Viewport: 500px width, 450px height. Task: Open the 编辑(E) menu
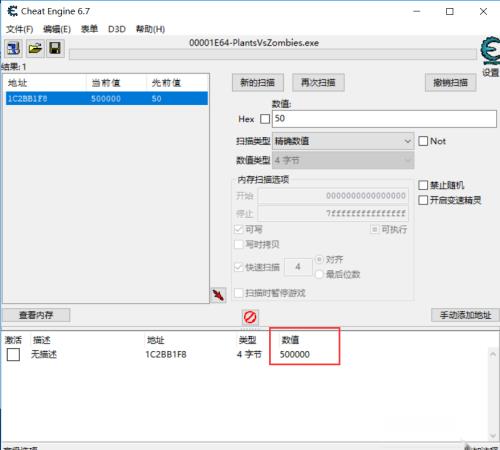[x=57, y=29]
